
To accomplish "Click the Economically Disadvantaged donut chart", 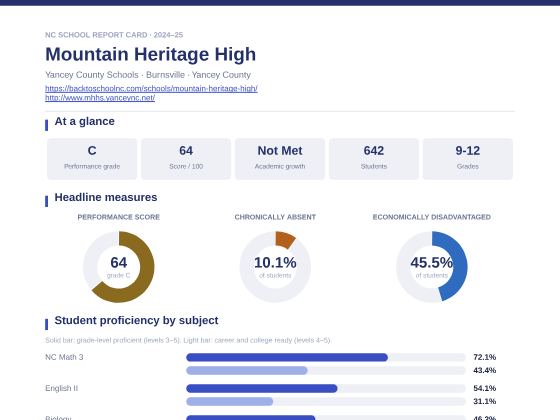I will coord(431,267).
